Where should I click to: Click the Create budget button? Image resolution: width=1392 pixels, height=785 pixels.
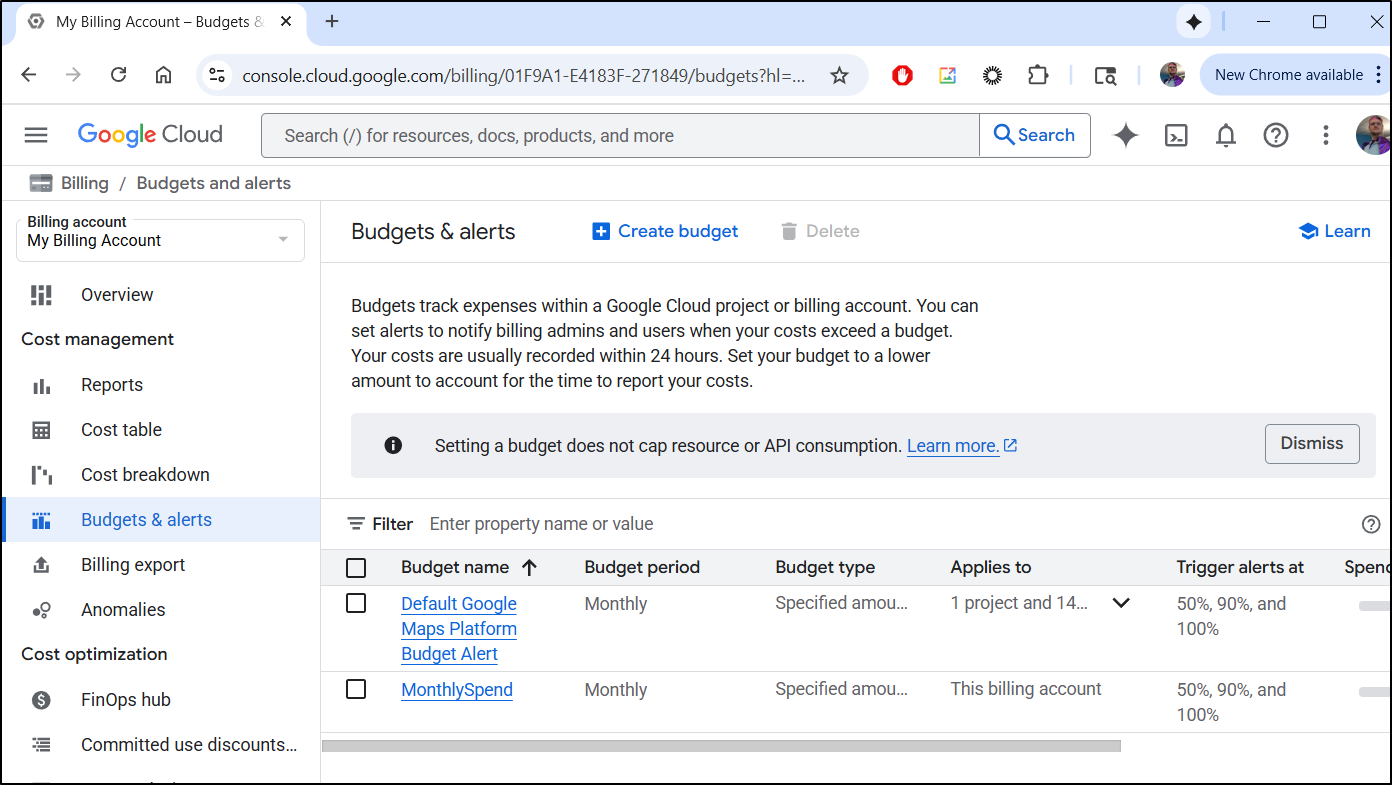[665, 231]
